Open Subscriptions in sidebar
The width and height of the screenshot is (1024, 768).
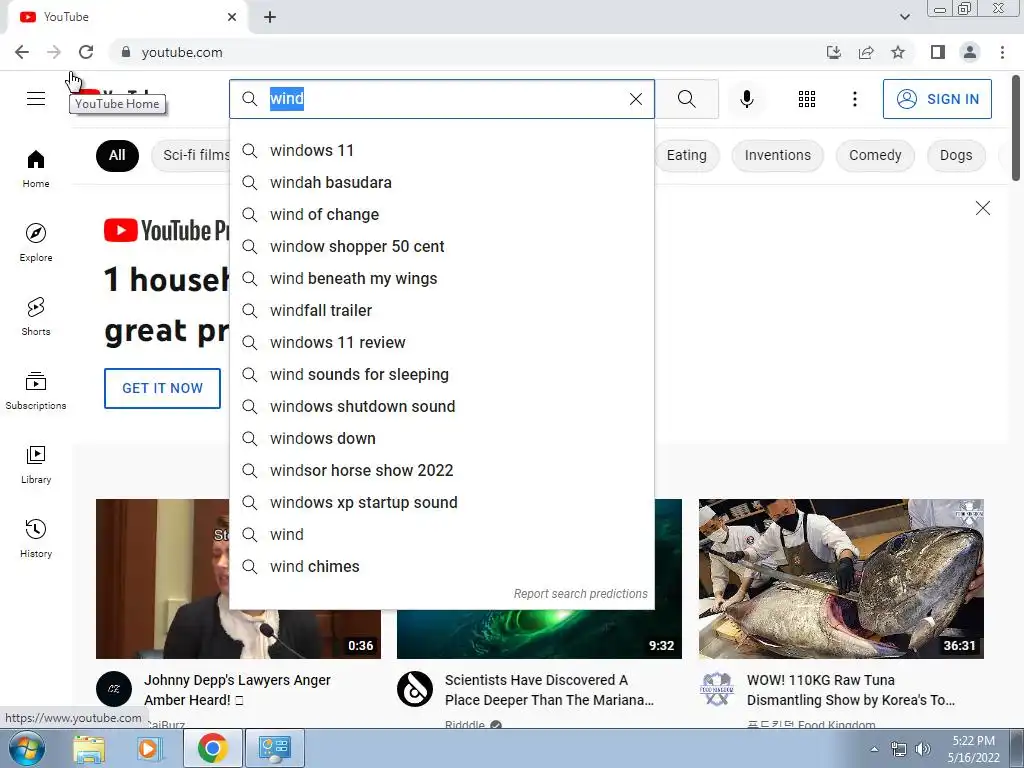pyautogui.click(x=36, y=390)
